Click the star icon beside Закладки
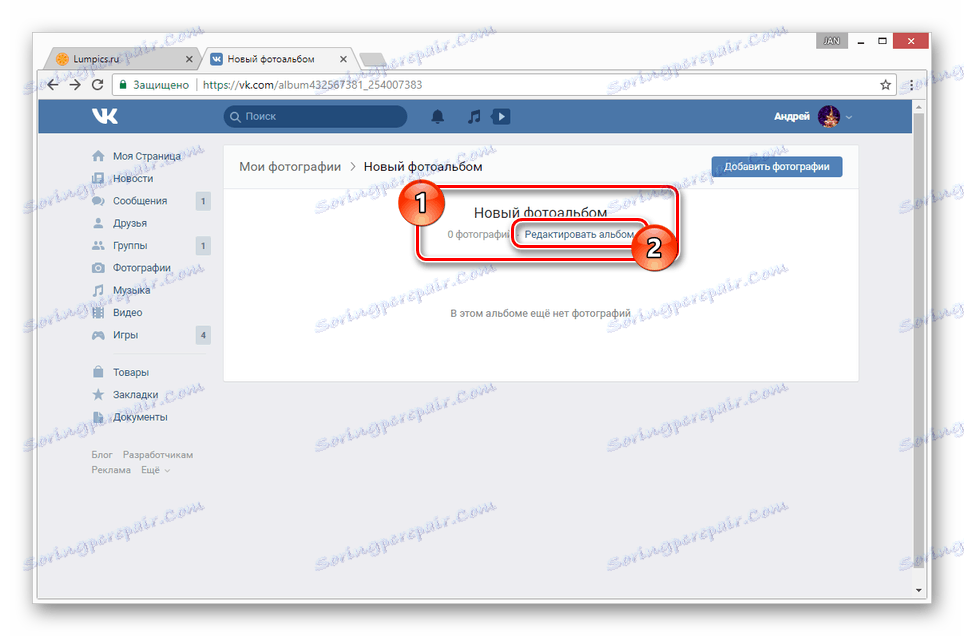 point(98,394)
